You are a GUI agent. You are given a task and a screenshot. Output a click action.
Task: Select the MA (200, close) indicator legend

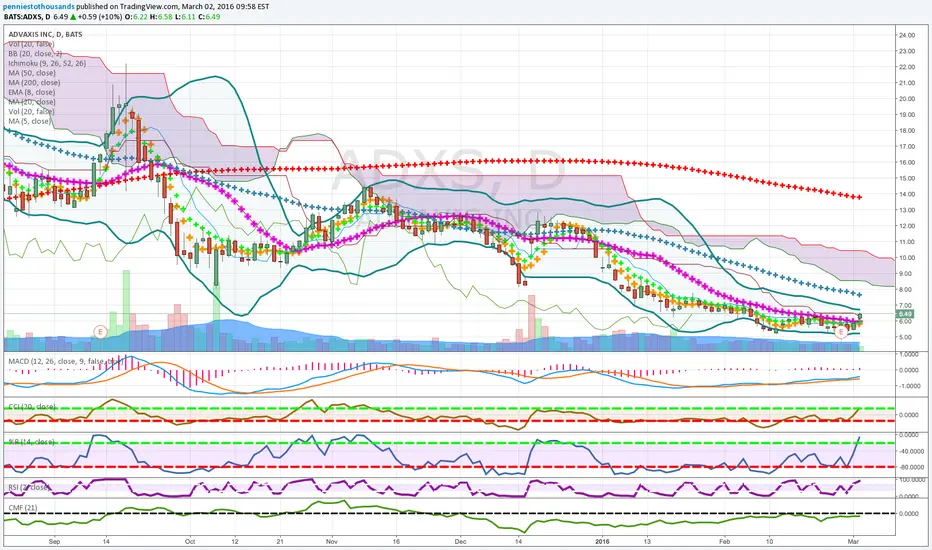tap(34, 83)
